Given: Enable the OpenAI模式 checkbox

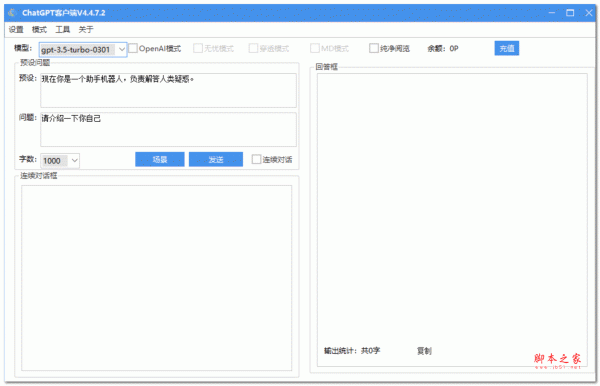Looking at the screenshot, I should tap(133, 48).
